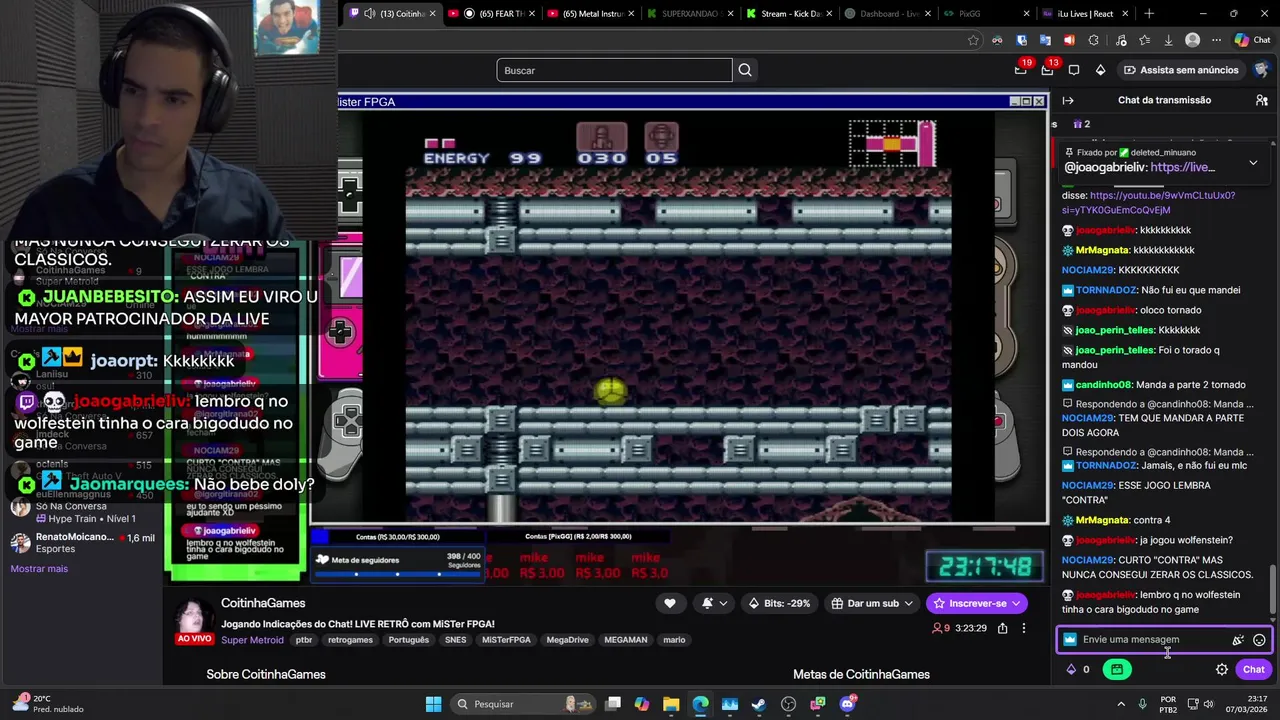Open the taskbar weather widget showing 20°C
Screen dimensions: 1280x720
(50, 704)
